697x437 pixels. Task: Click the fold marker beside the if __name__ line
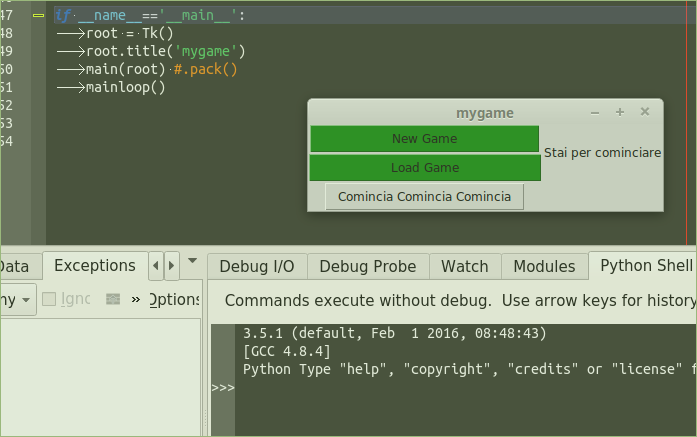click(38, 15)
